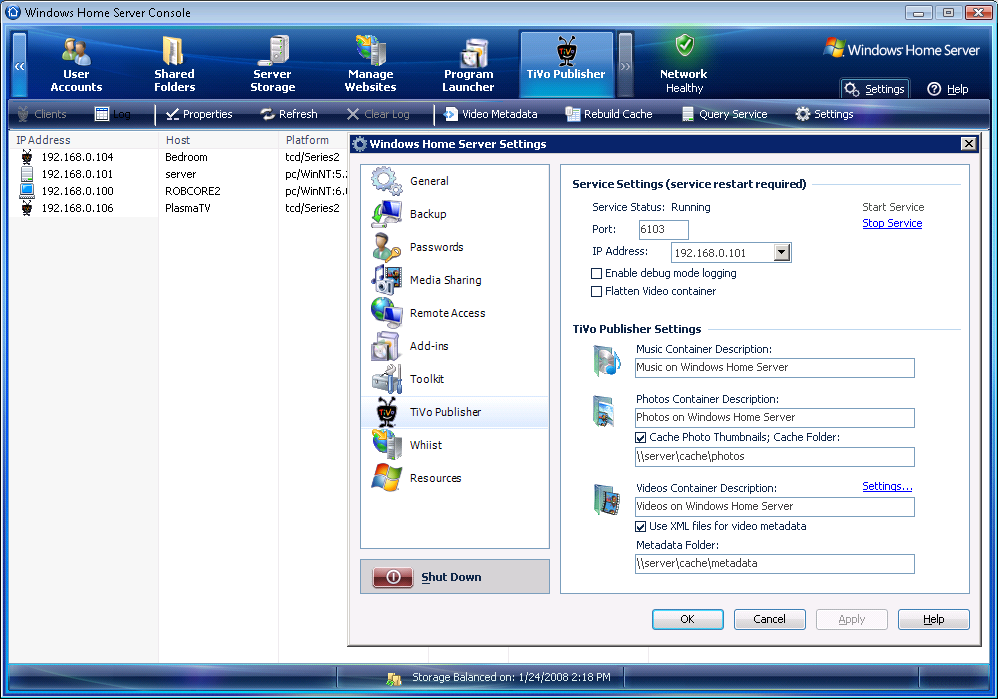Sort by the Platform column header

(x=314, y=140)
